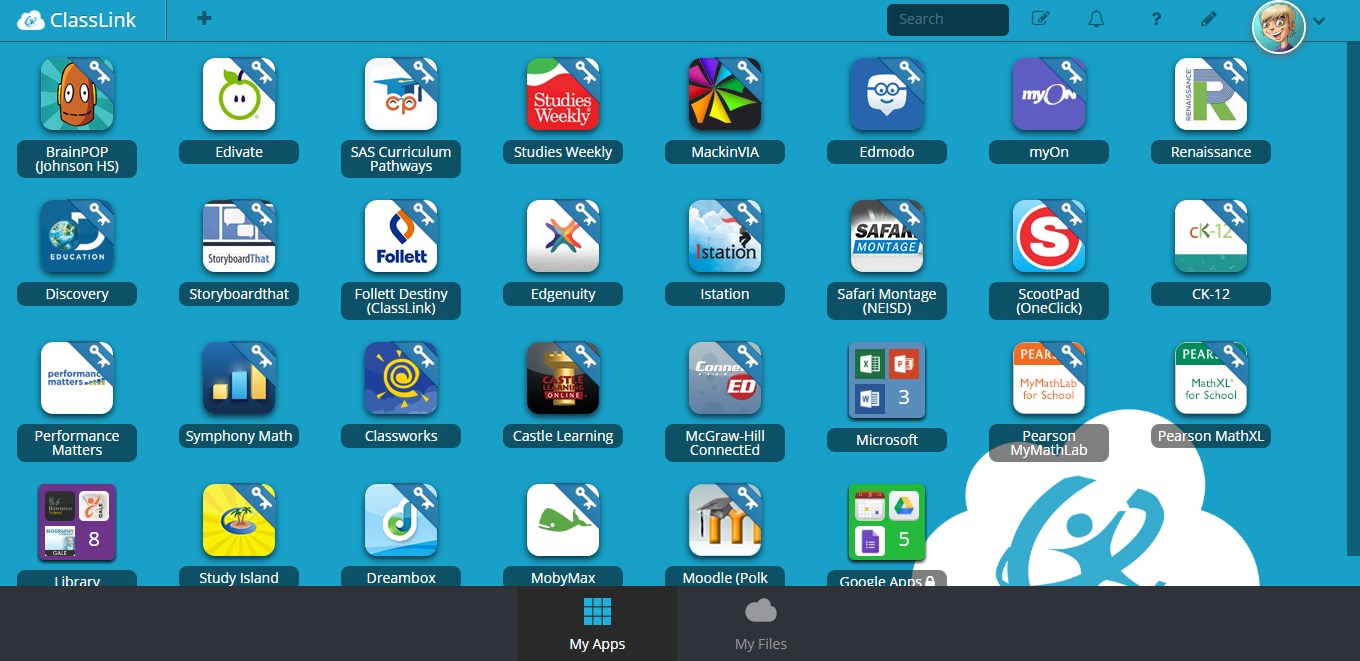Launch the Castle Learning app
The image size is (1360, 661).
click(x=563, y=378)
